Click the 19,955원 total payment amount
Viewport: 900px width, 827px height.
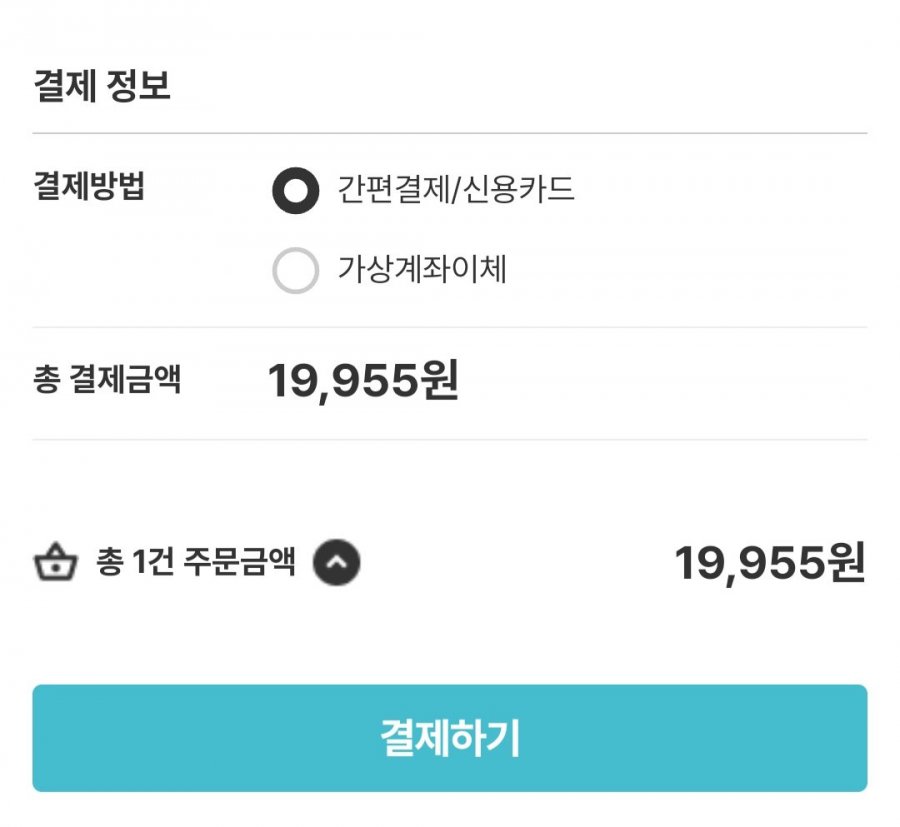pos(363,380)
